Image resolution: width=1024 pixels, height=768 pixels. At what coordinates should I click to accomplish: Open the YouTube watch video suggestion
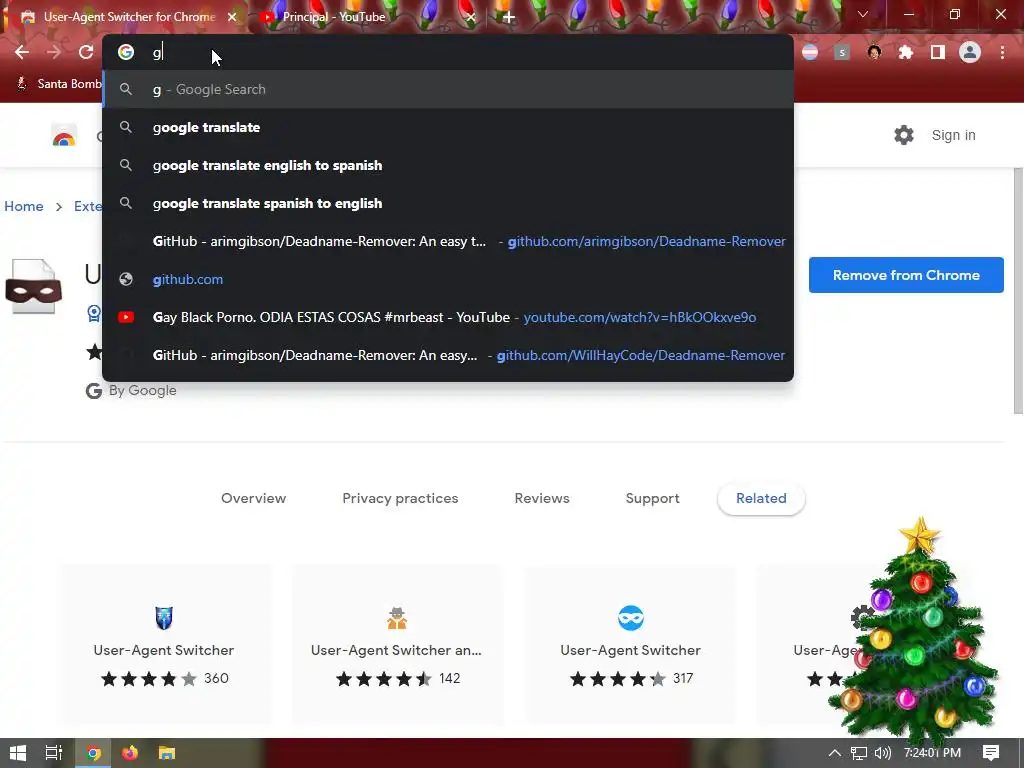448,317
